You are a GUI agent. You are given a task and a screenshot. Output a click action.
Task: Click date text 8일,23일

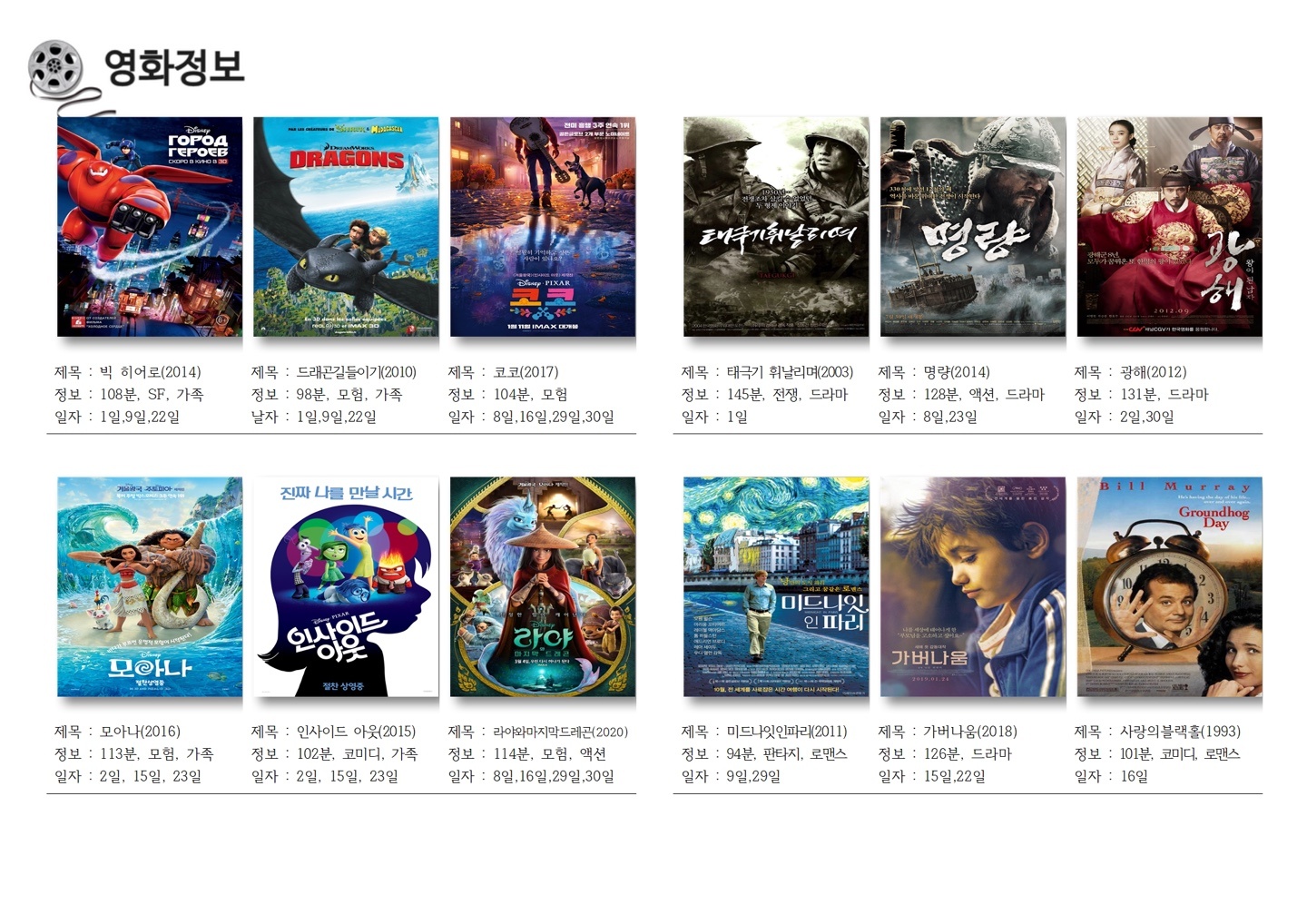tap(950, 418)
